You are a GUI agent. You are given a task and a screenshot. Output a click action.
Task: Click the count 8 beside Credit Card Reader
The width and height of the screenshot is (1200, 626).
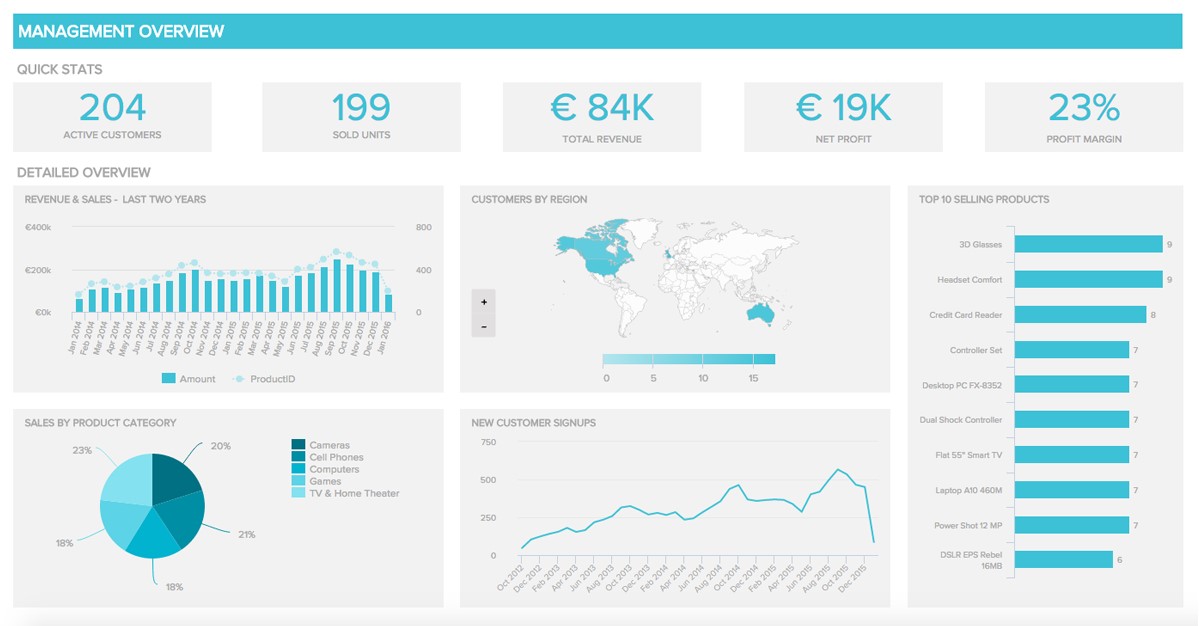1153,315
